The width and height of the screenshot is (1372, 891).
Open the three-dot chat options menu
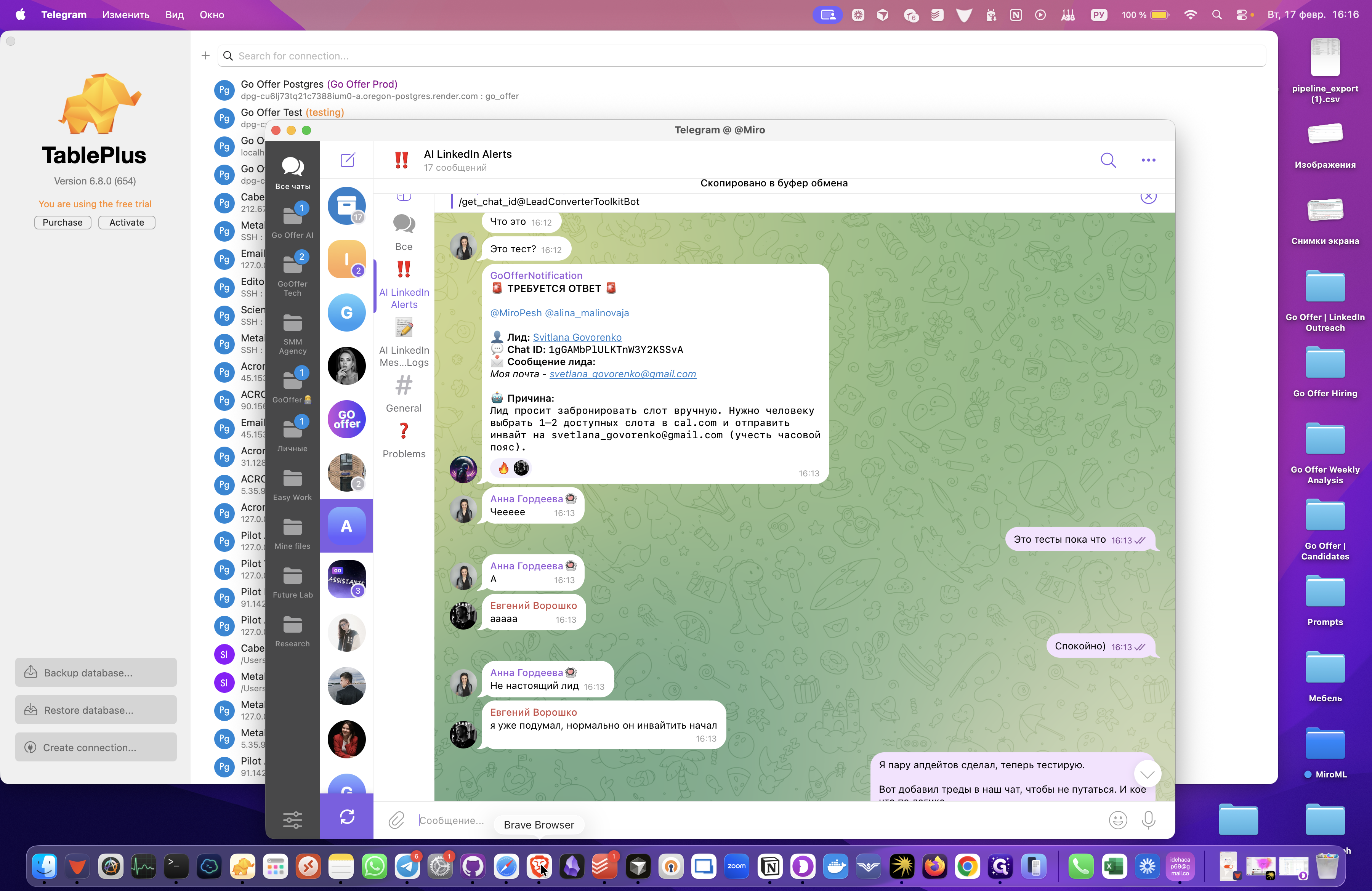[x=1148, y=160]
